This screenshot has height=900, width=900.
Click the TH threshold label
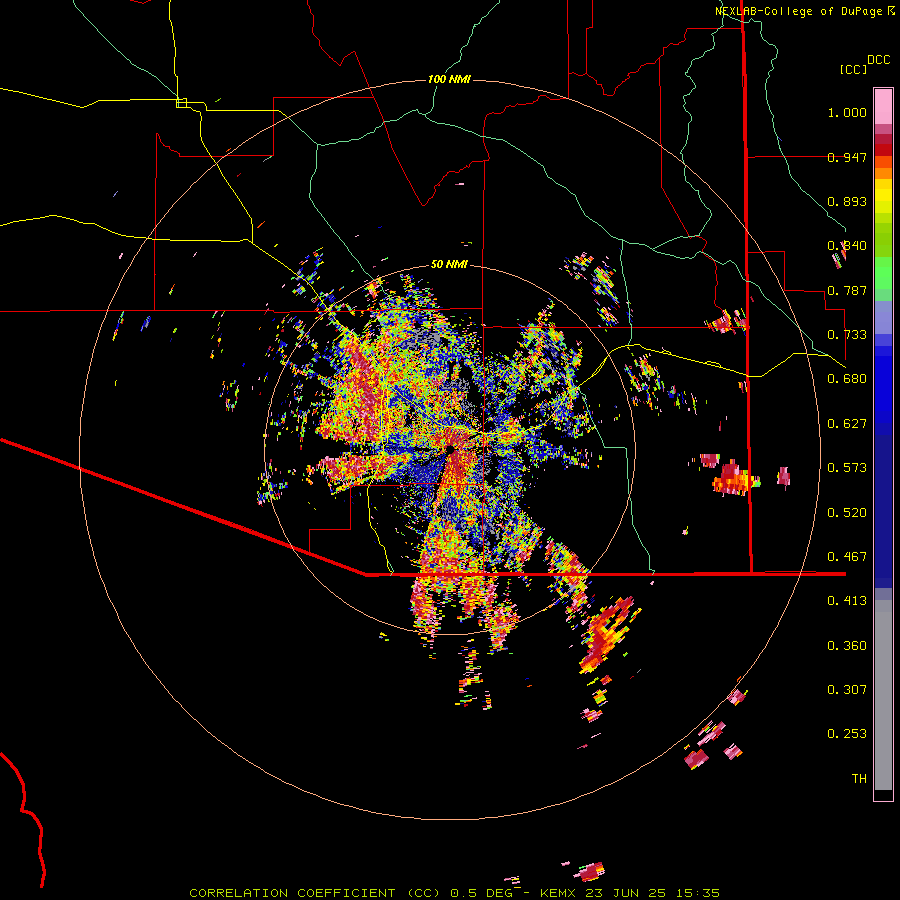click(x=859, y=779)
